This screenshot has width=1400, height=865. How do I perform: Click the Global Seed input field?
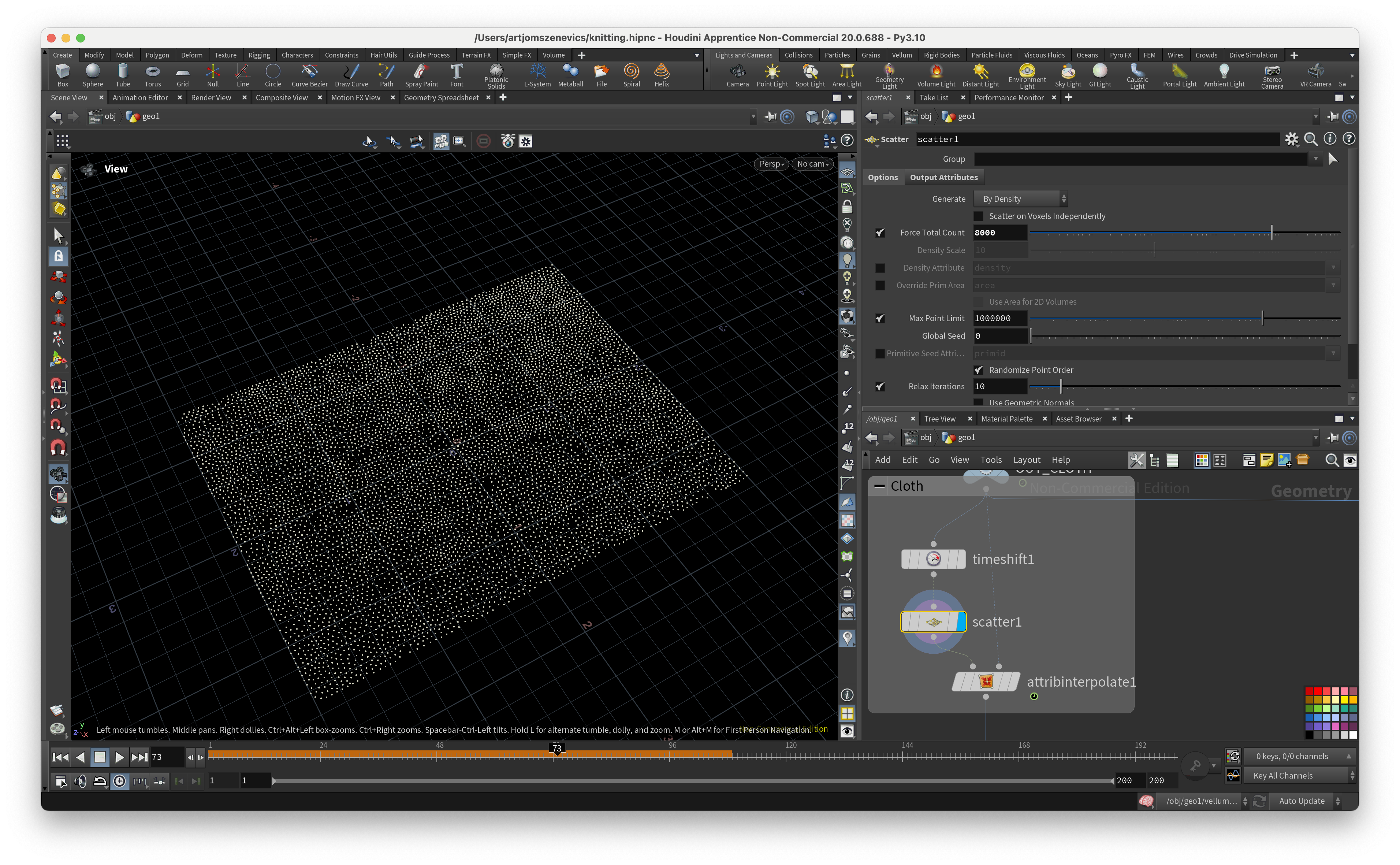coord(1000,336)
